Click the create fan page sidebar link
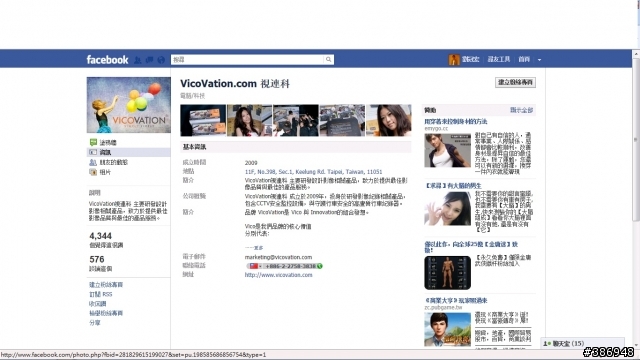640x360 pixels. [x=106, y=285]
